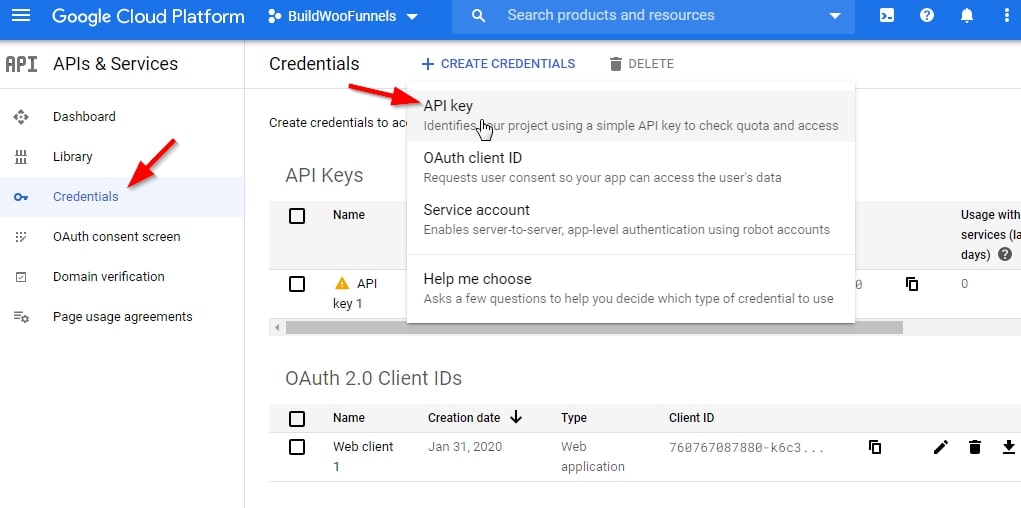Download Web client 1 JSON

click(1008, 447)
